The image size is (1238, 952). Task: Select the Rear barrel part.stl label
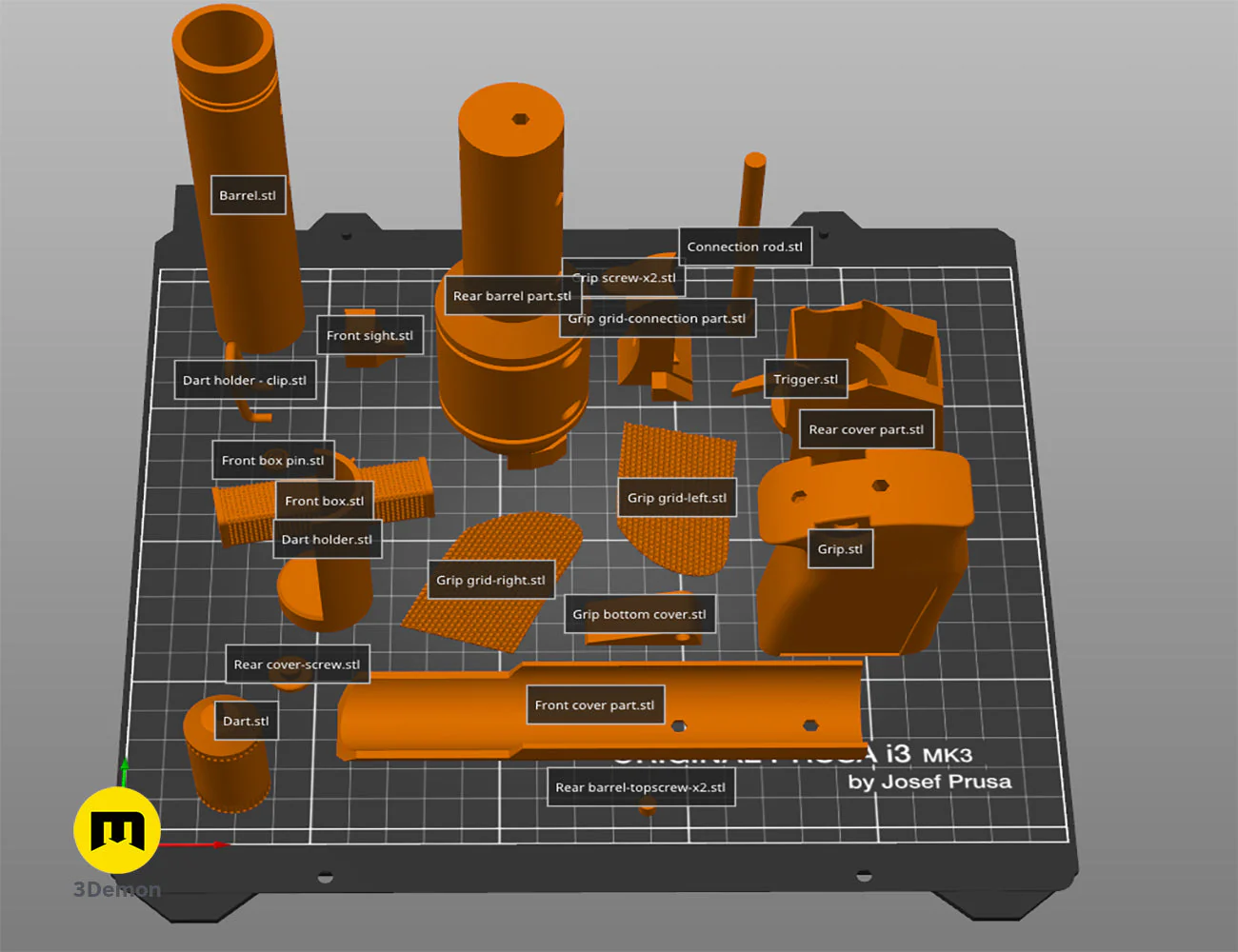click(511, 296)
